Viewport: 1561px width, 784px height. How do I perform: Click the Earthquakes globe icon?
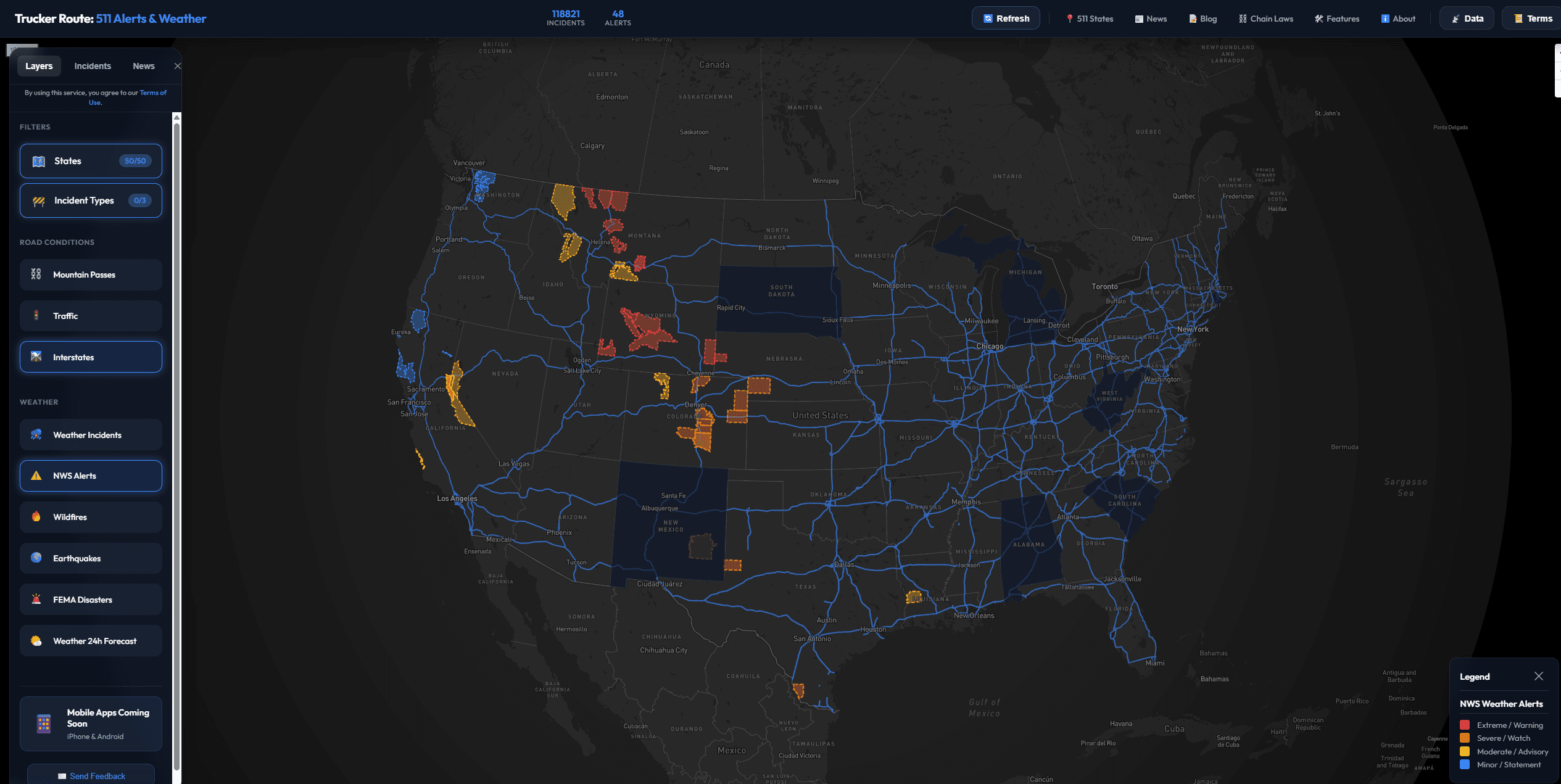point(36,558)
